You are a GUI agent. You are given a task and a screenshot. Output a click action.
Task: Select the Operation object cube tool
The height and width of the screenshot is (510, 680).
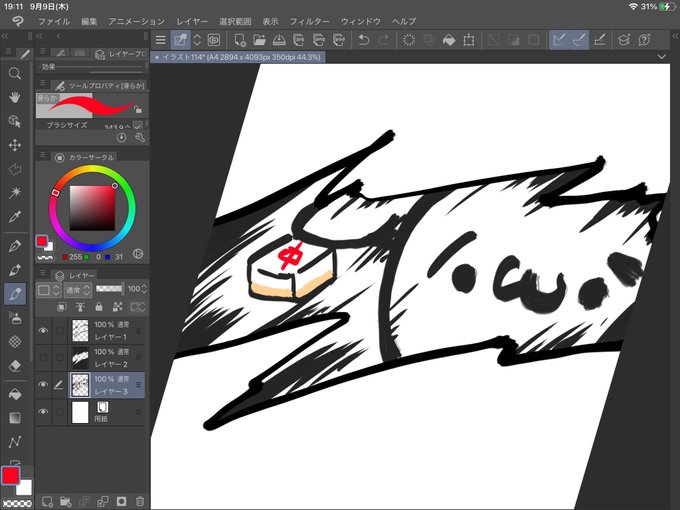pyautogui.click(x=15, y=121)
